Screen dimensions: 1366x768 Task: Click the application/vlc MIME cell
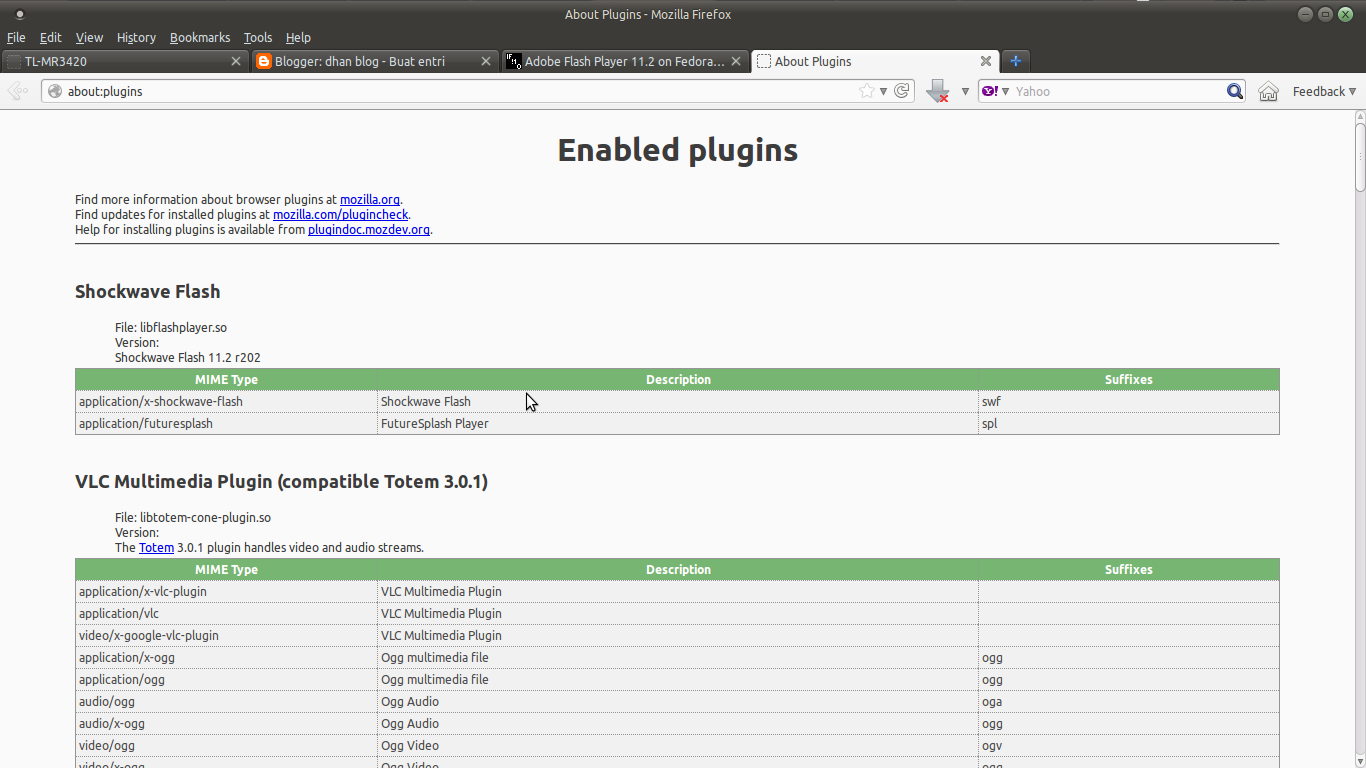tap(227, 613)
